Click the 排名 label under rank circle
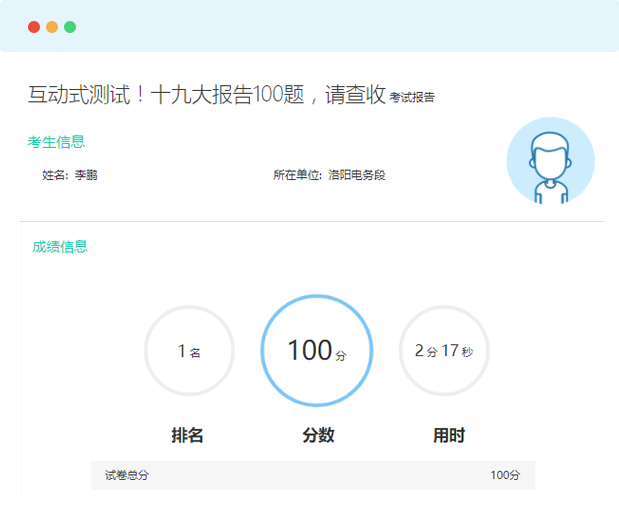Image resolution: width=619 pixels, height=530 pixels. pyautogui.click(x=188, y=436)
